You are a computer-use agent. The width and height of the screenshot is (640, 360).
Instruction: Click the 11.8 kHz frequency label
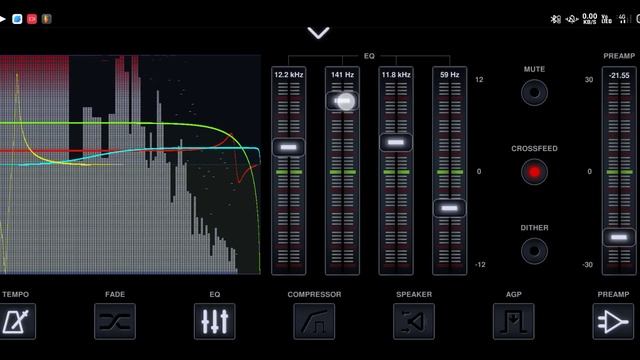coord(396,75)
